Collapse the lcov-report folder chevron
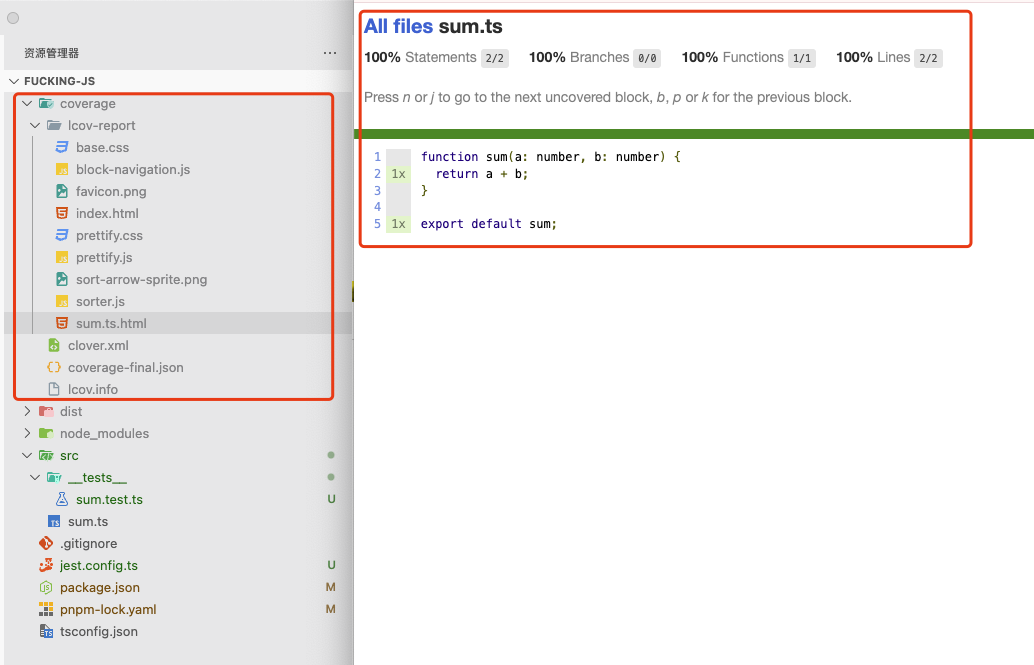 click(x=35, y=125)
